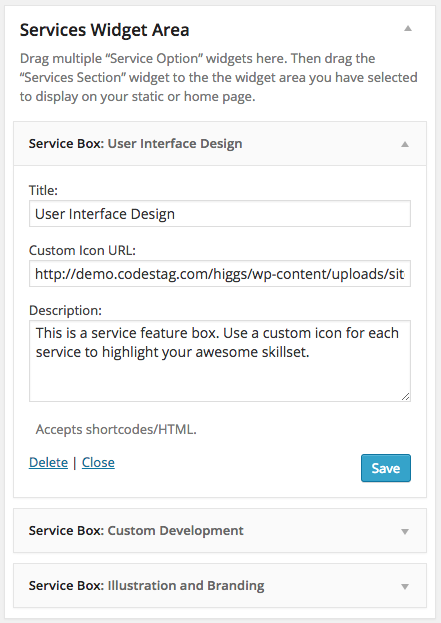The height and width of the screenshot is (623, 441).
Task: Expand the Illustration and Branding arrow
Action: (405, 586)
